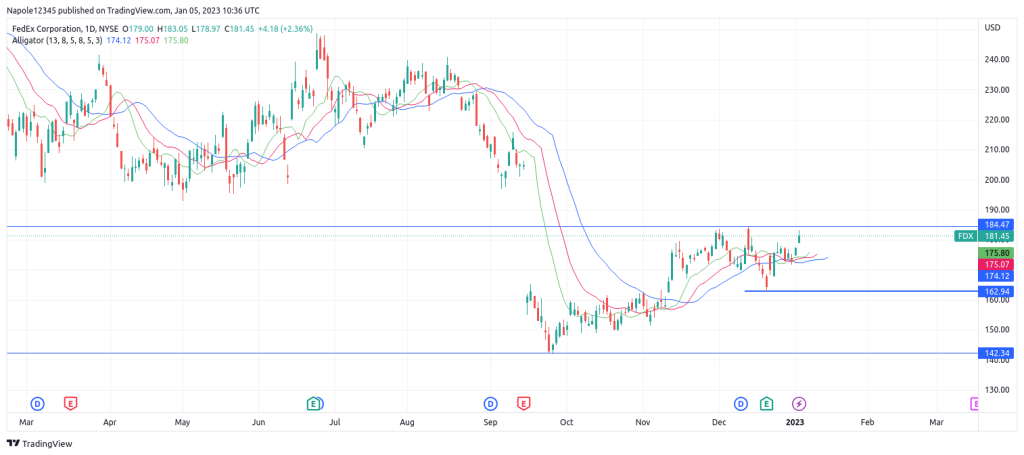Click the Jul label on time axis

pos(335,423)
